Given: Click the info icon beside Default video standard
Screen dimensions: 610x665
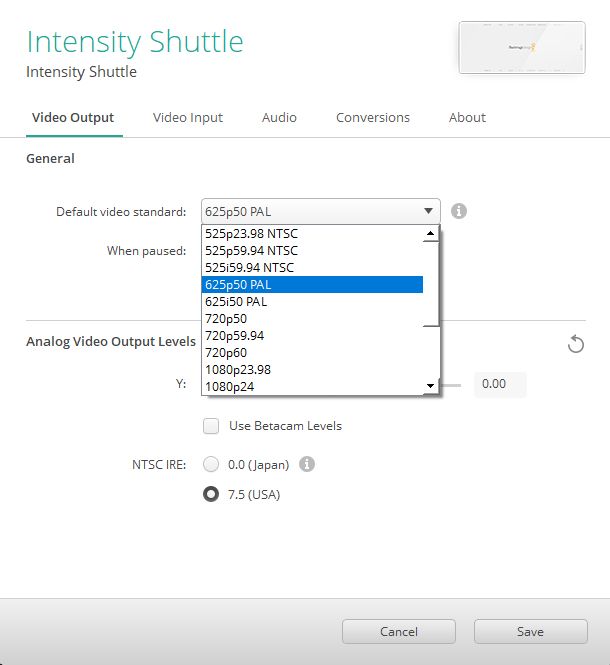Looking at the screenshot, I should [459, 211].
